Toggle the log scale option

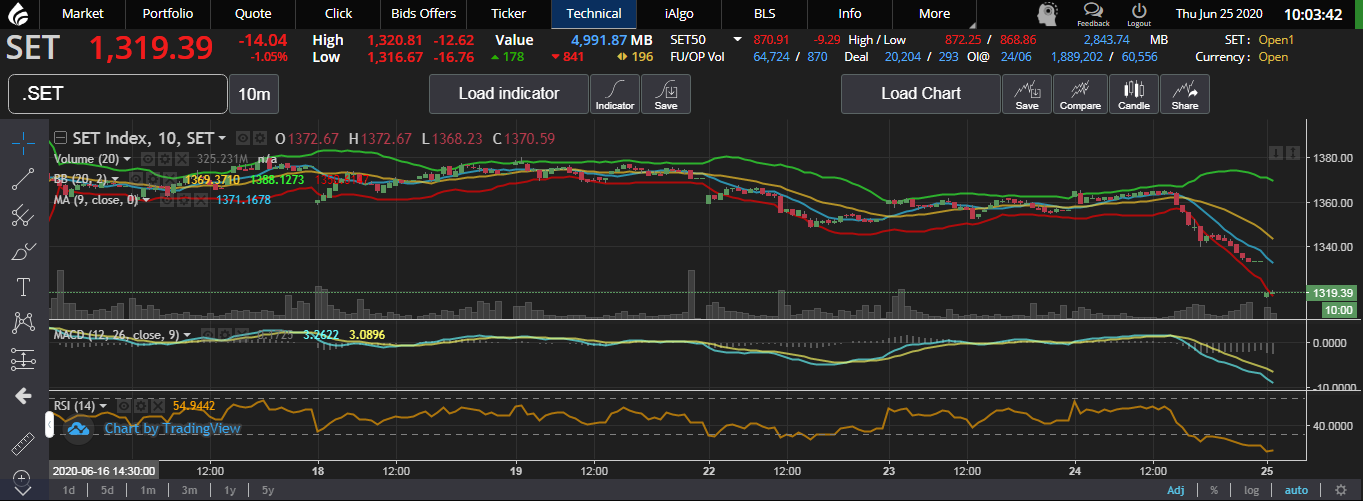pos(1252,490)
